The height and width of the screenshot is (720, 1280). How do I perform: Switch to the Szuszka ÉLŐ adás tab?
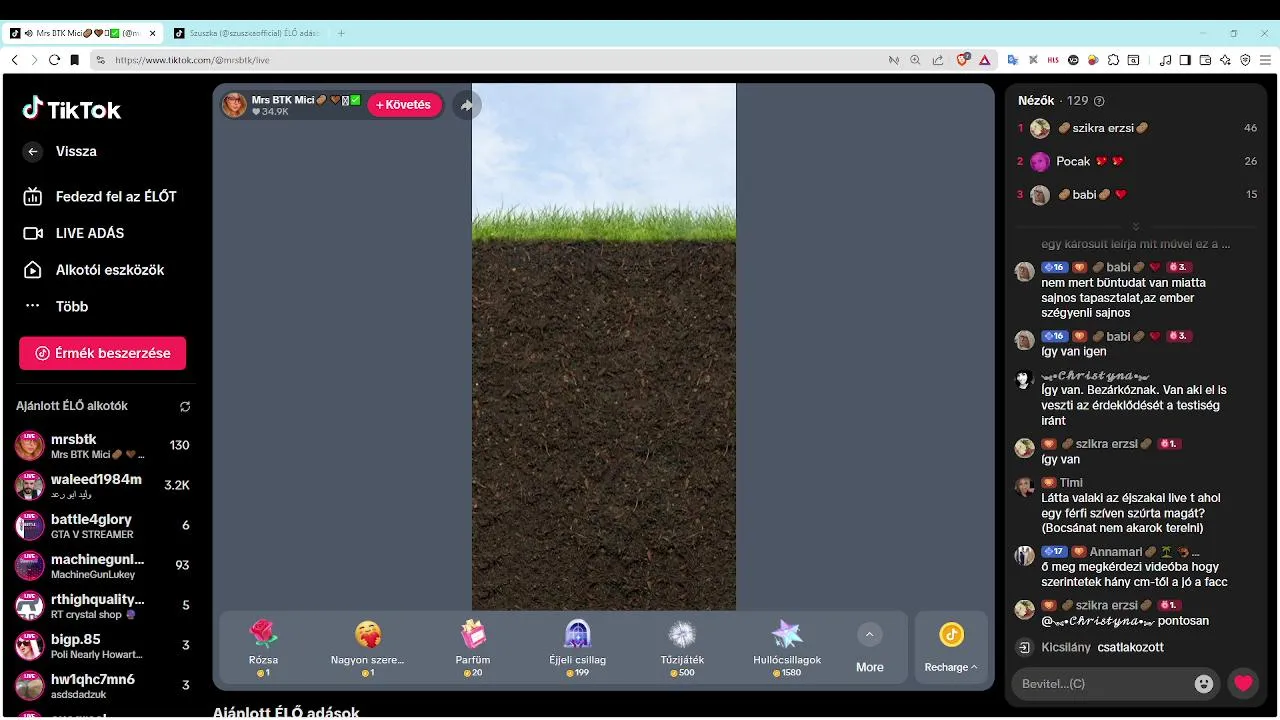click(x=247, y=33)
